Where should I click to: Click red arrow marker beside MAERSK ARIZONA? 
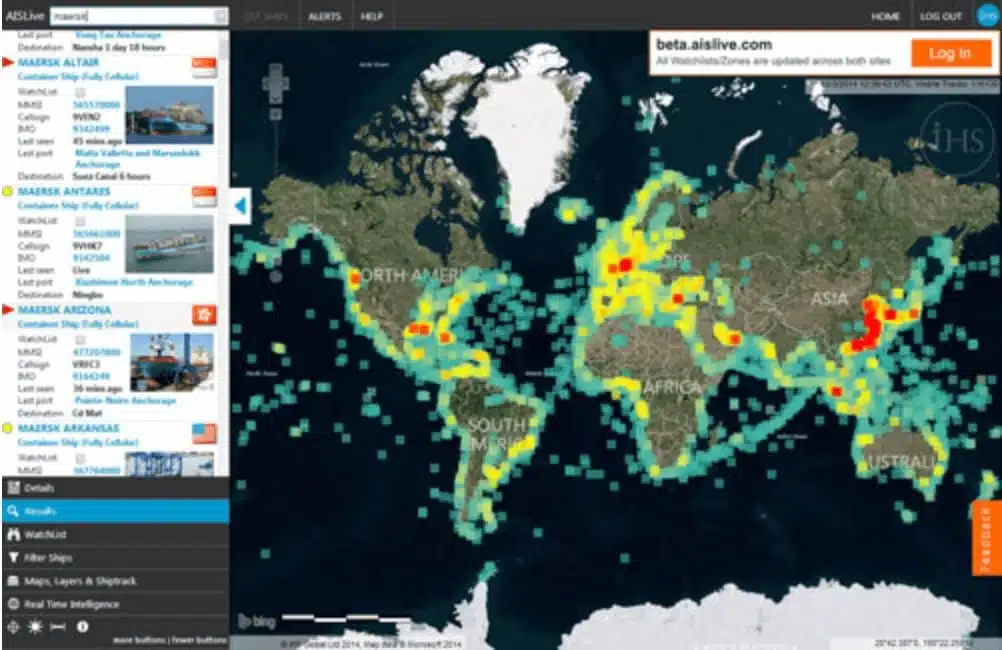pos(8,310)
